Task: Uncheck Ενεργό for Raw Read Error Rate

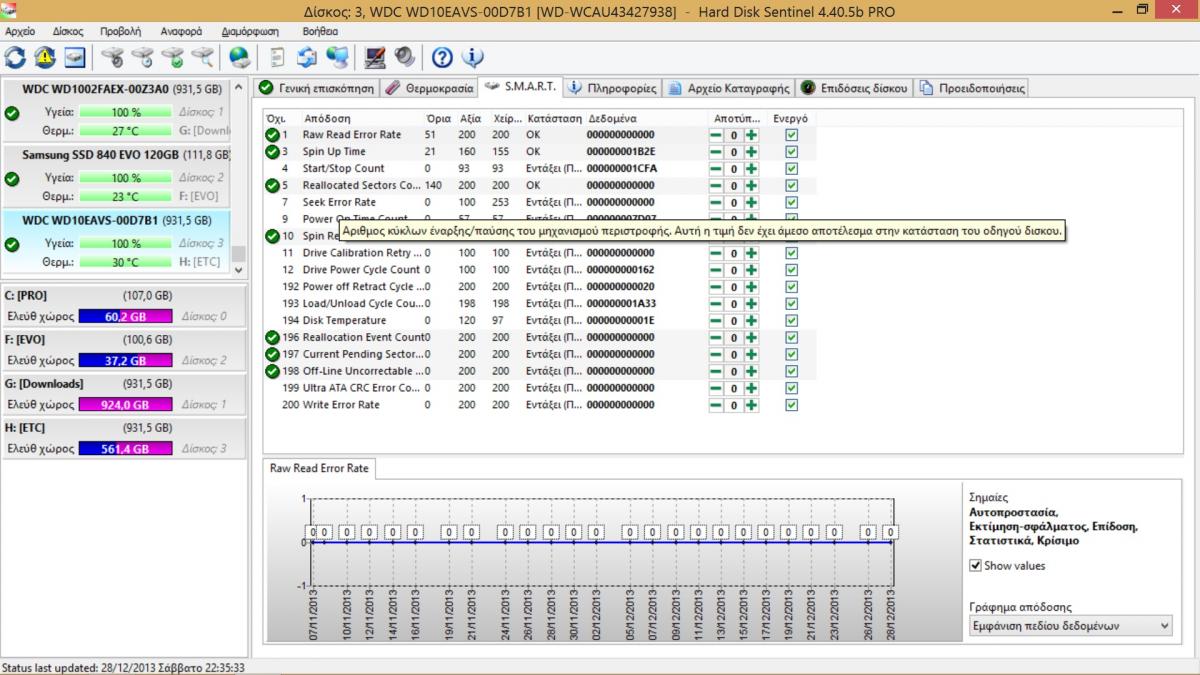Action: click(792, 135)
